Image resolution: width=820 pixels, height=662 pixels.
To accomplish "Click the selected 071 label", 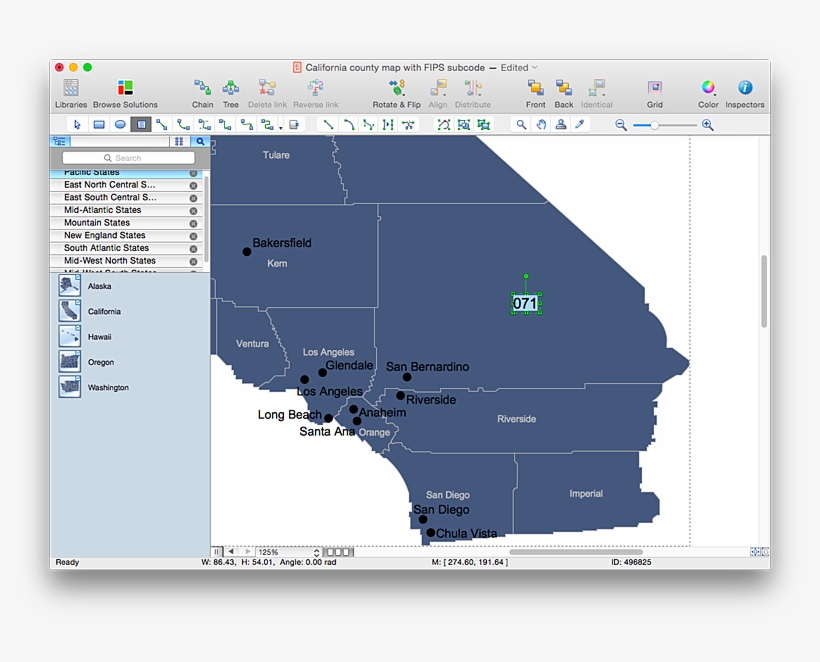I will pyautogui.click(x=525, y=303).
